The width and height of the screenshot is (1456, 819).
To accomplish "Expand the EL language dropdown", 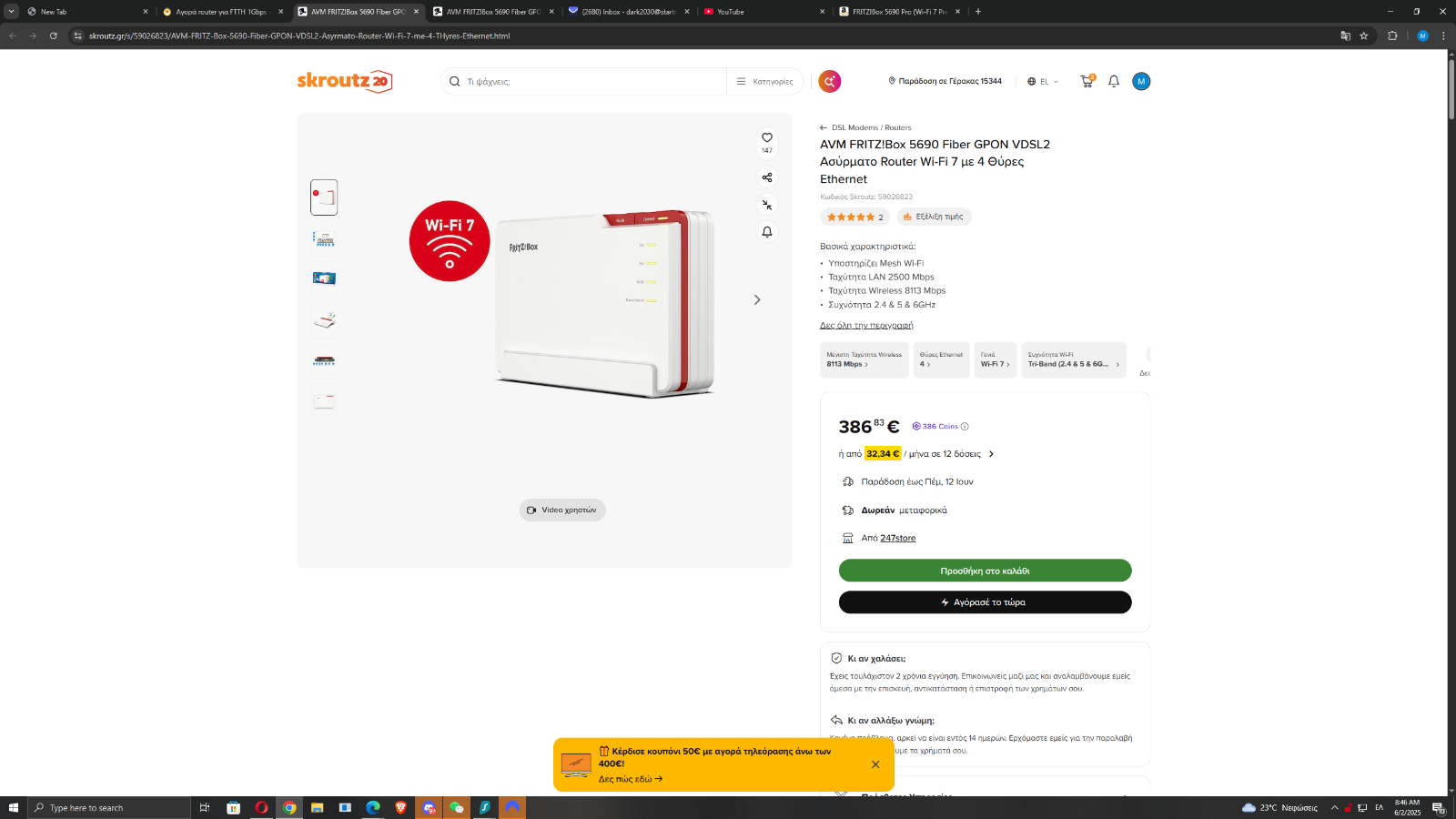I will coord(1043,81).
